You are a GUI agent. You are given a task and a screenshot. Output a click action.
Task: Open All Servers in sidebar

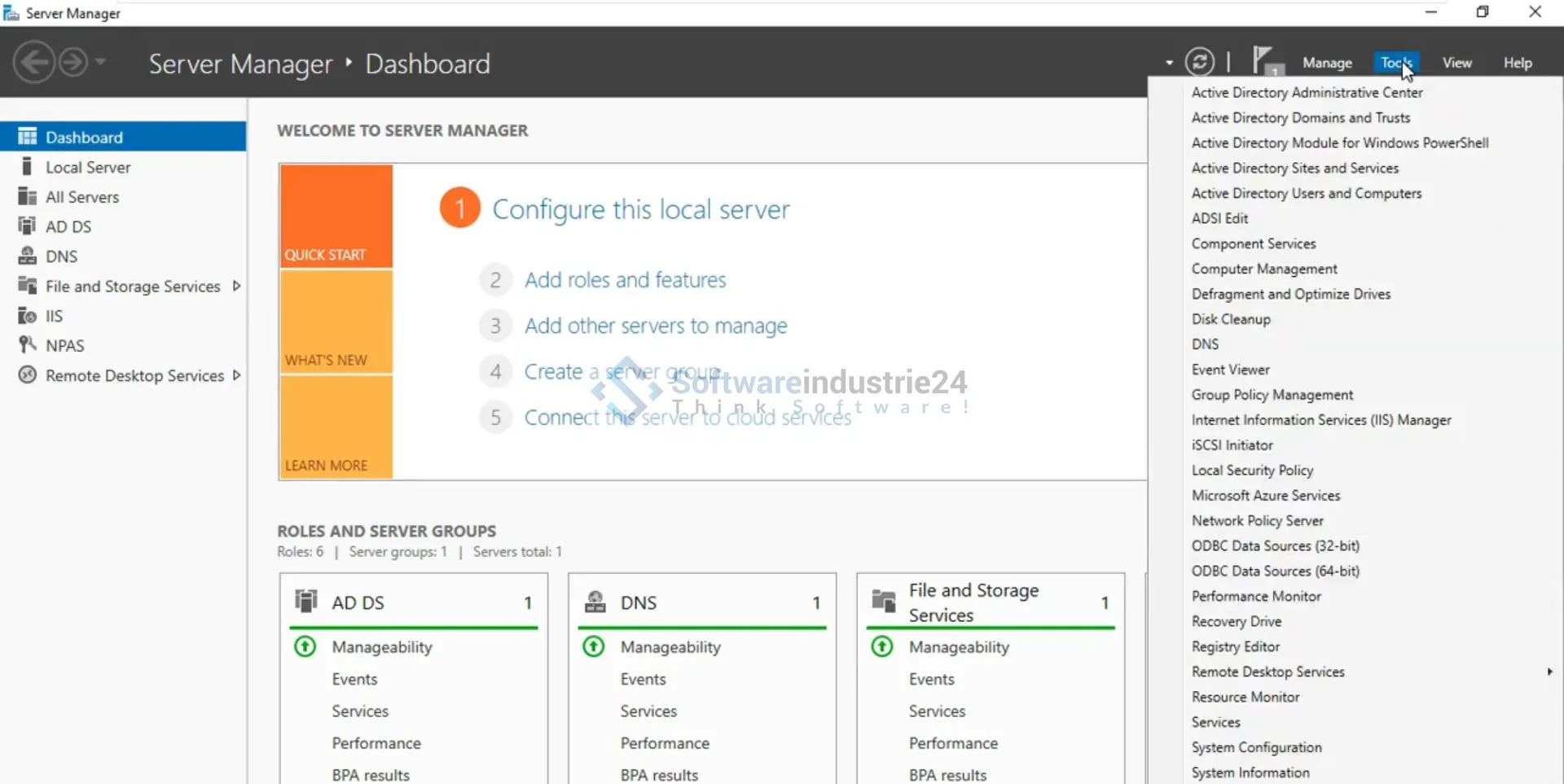click(81, 197)
